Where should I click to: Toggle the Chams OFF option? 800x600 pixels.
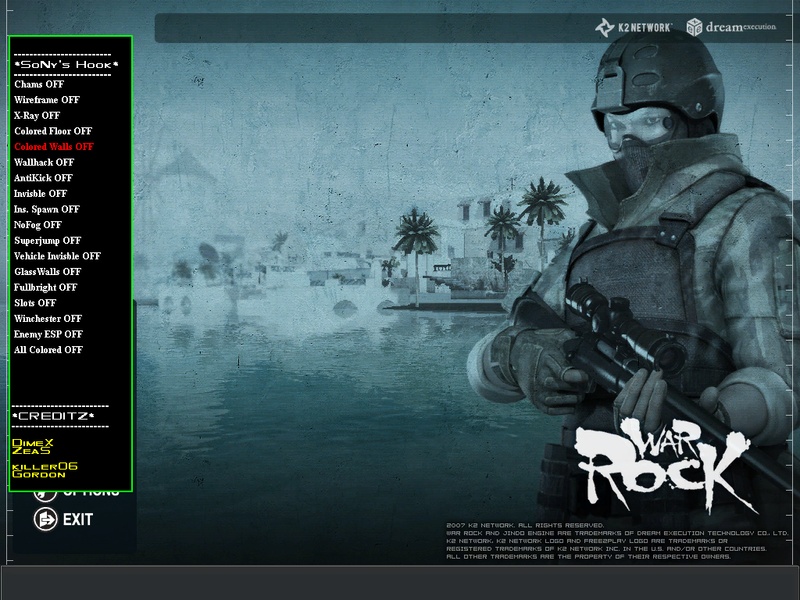click(x=39, y=84)
